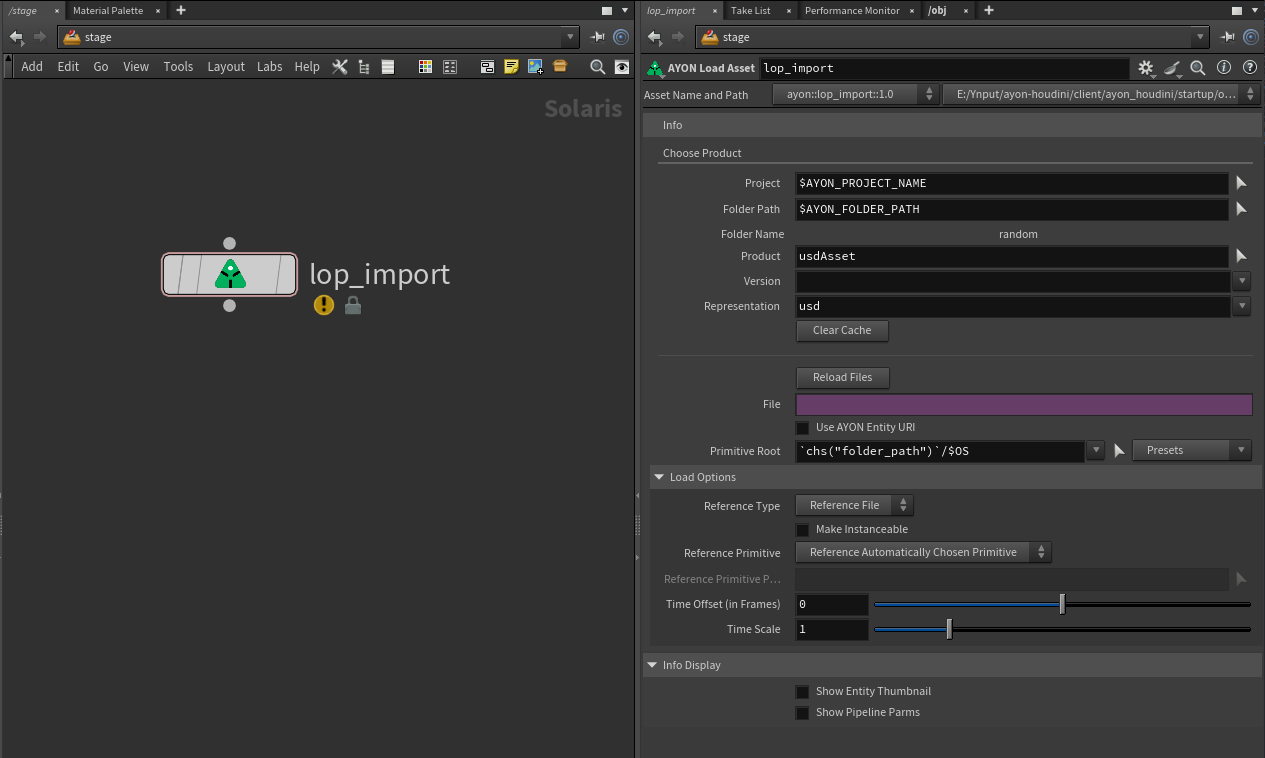Collapse the Load Options section
Screen dimensions: 1265x758
tap(659, 477)
